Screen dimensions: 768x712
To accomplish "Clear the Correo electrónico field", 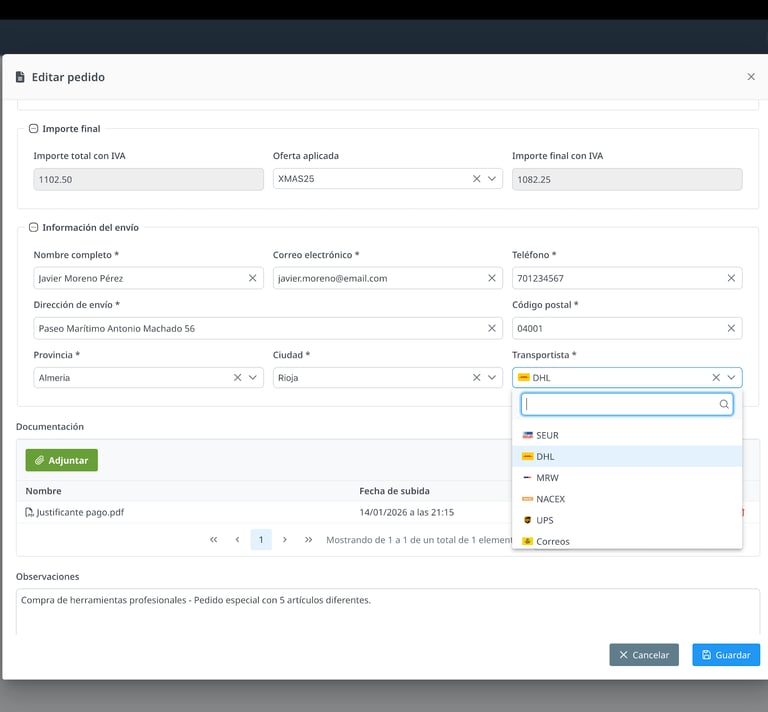I will (492, 278).
